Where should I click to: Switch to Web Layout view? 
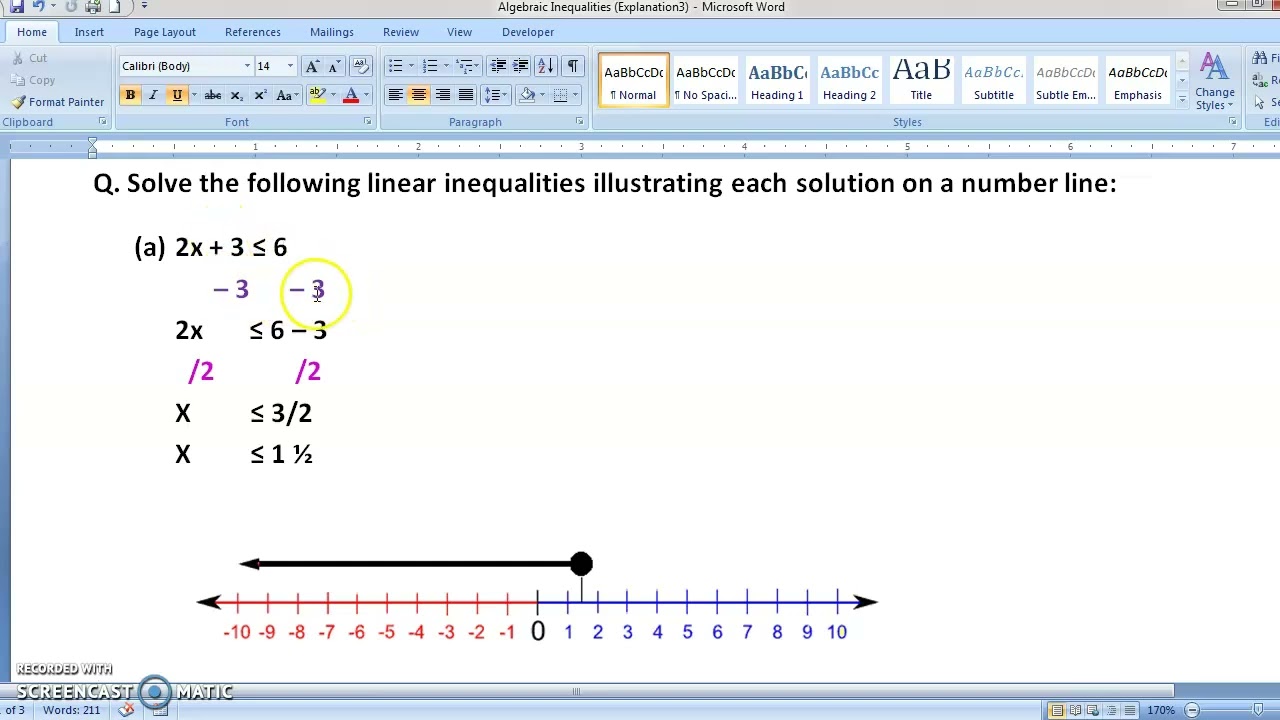coord(1093,710)
